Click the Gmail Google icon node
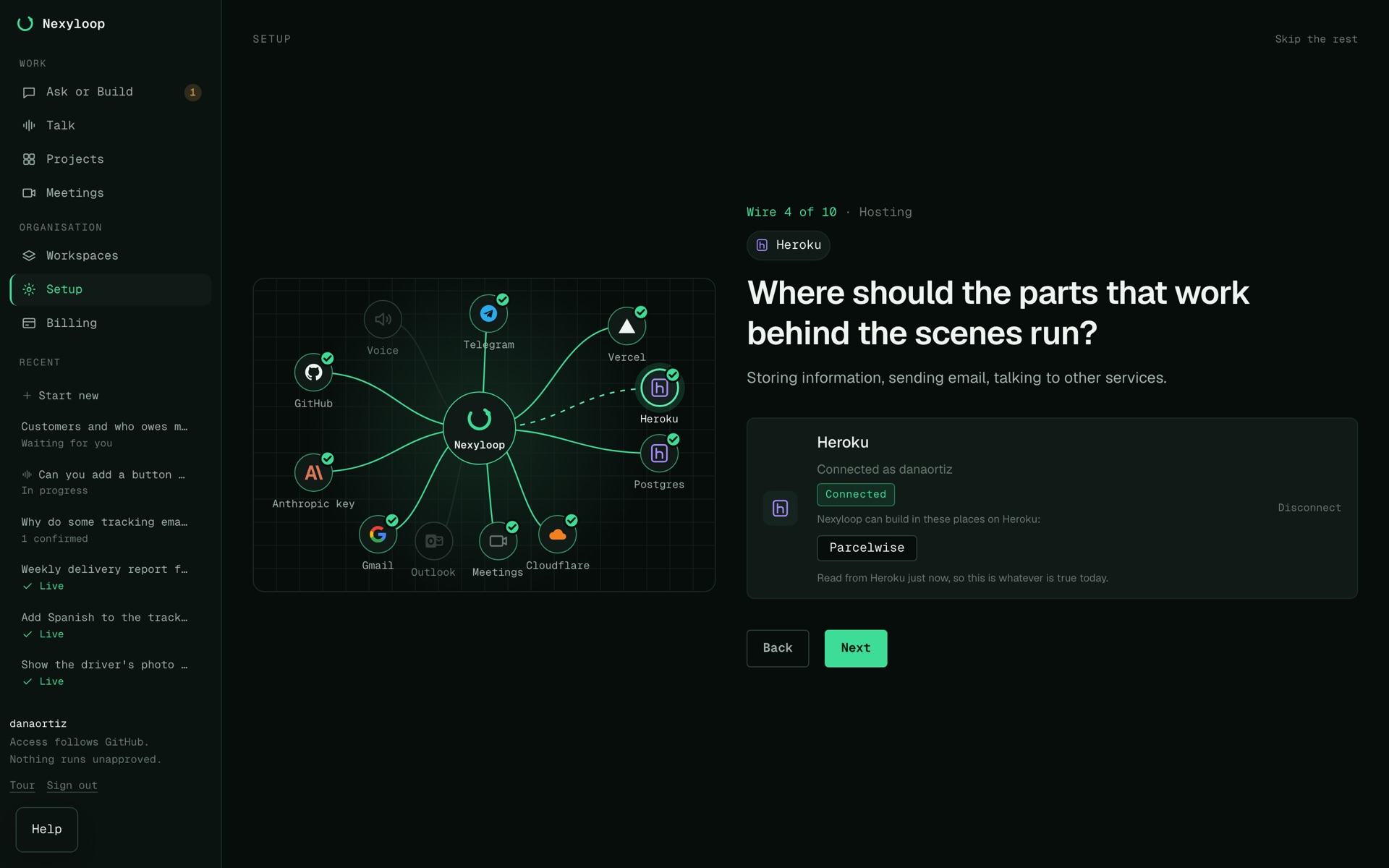Image resolution: width=1389 pixels, height=868 pixels. 378,535
